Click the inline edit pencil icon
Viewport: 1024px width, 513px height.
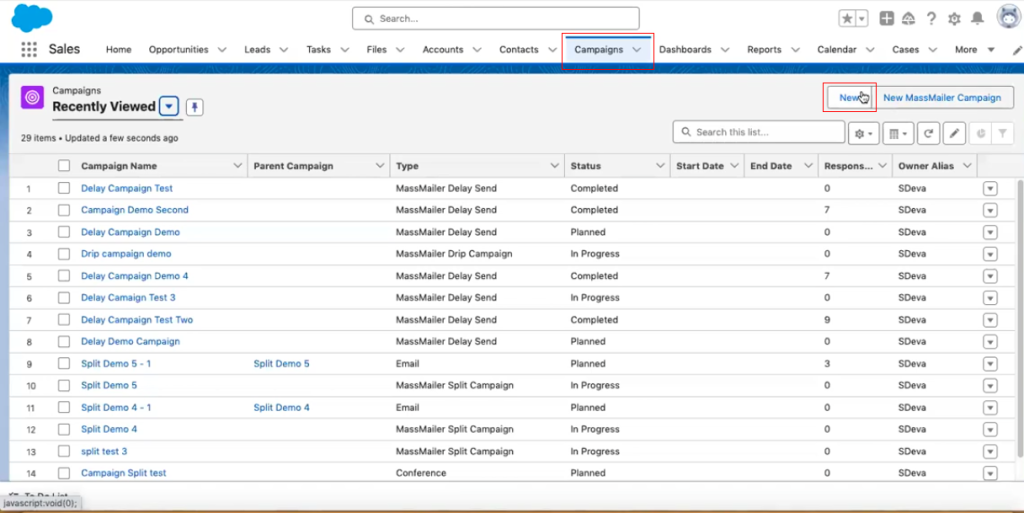pyautogui.click(x=954, y=133)
